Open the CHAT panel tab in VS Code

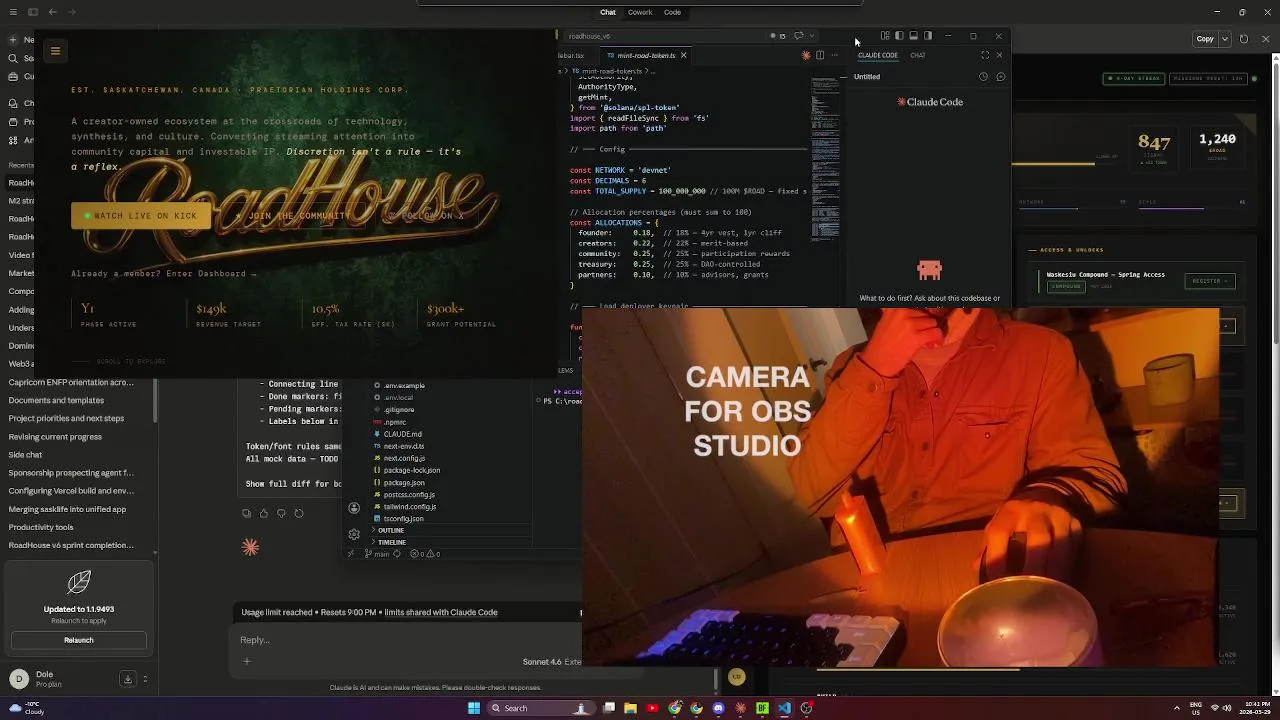click(x=918, y=56)
